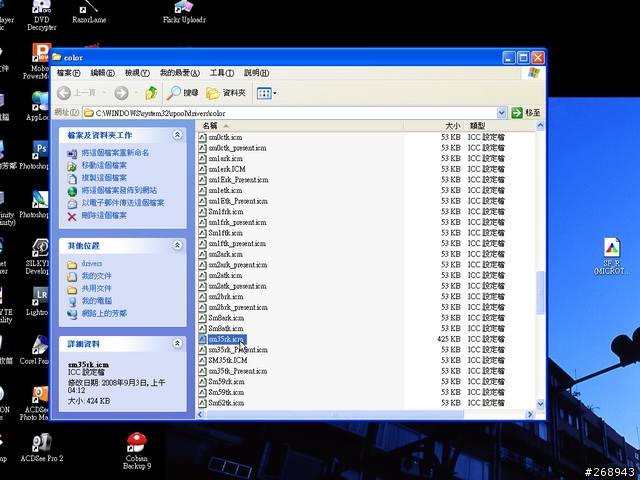Select the file named sm1ark.icm

pyautogui.click(x=226, y=158)
